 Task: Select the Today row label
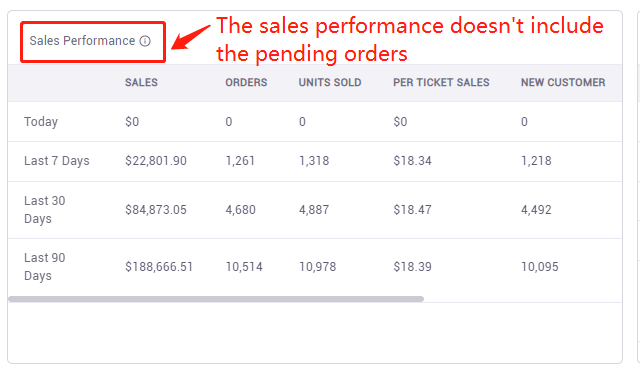tap(41, 122)
